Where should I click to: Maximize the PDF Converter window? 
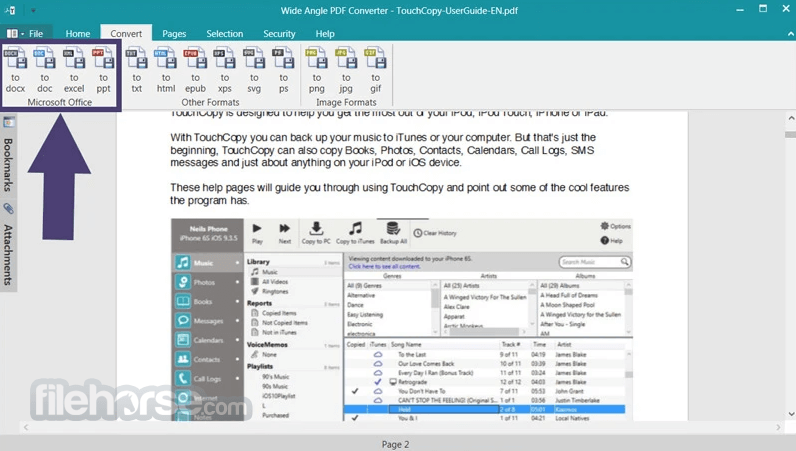(763, 9)
